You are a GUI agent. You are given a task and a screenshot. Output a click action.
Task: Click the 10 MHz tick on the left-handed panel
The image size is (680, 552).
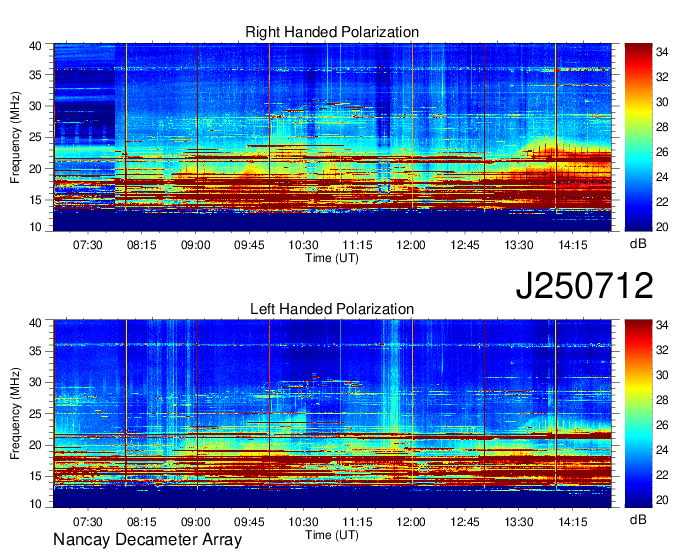coord(36,503)
